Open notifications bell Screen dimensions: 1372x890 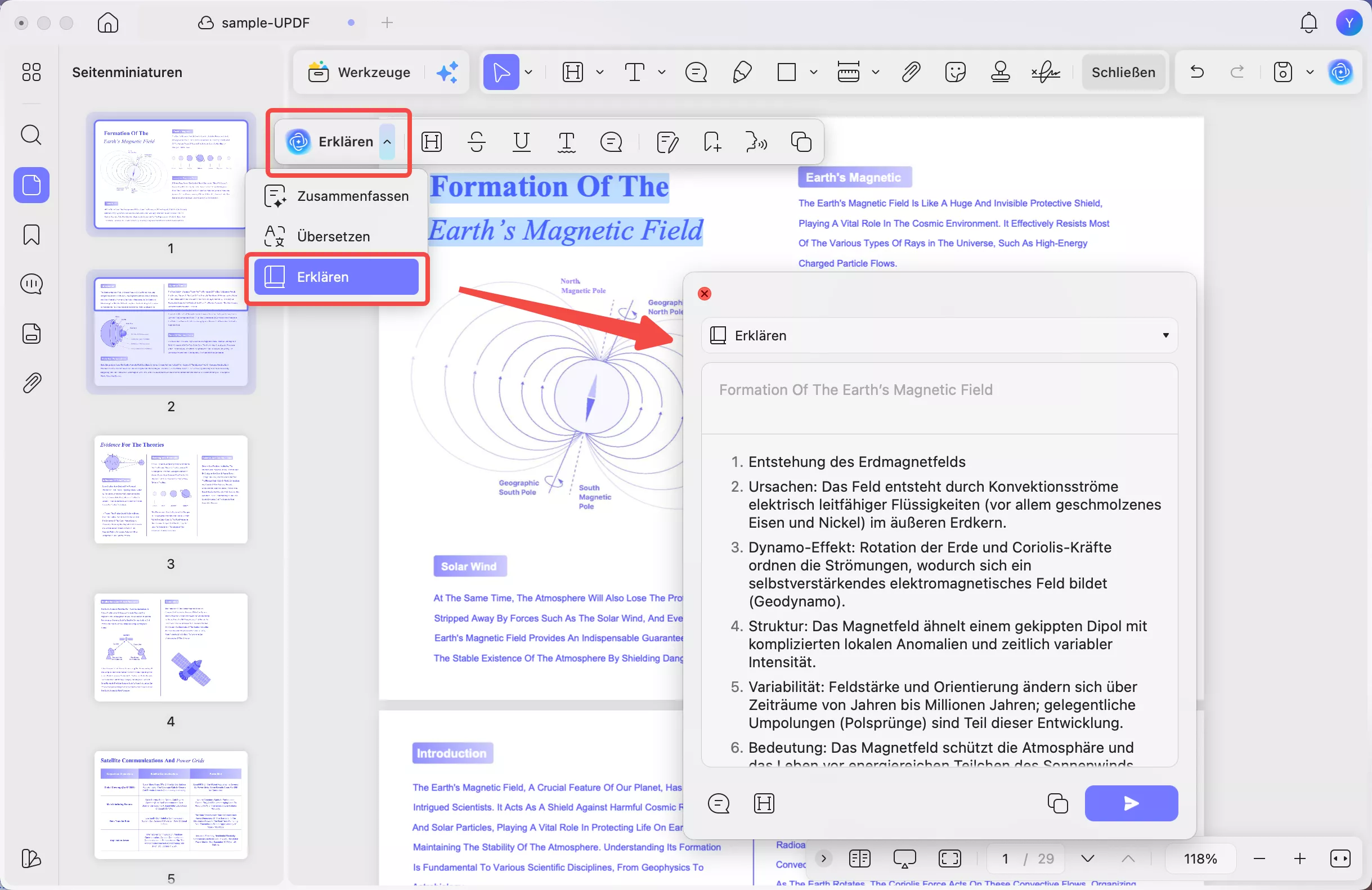1308,23
